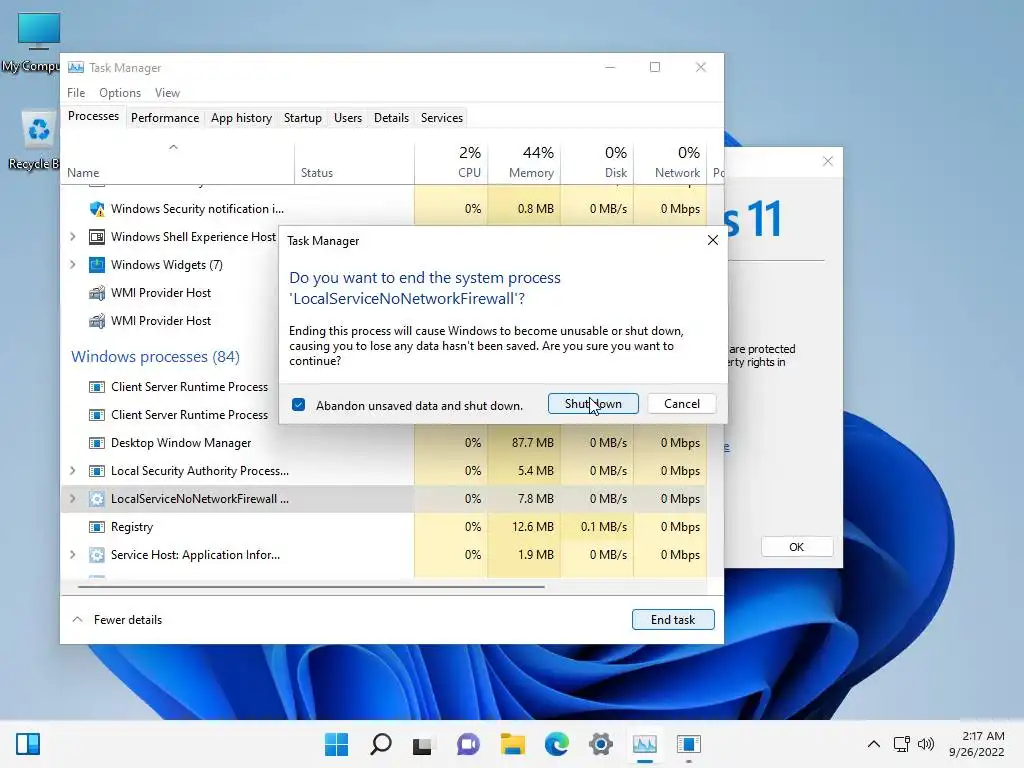Select the Registry process row
The image size is (1024, 768).
[383, 527]
